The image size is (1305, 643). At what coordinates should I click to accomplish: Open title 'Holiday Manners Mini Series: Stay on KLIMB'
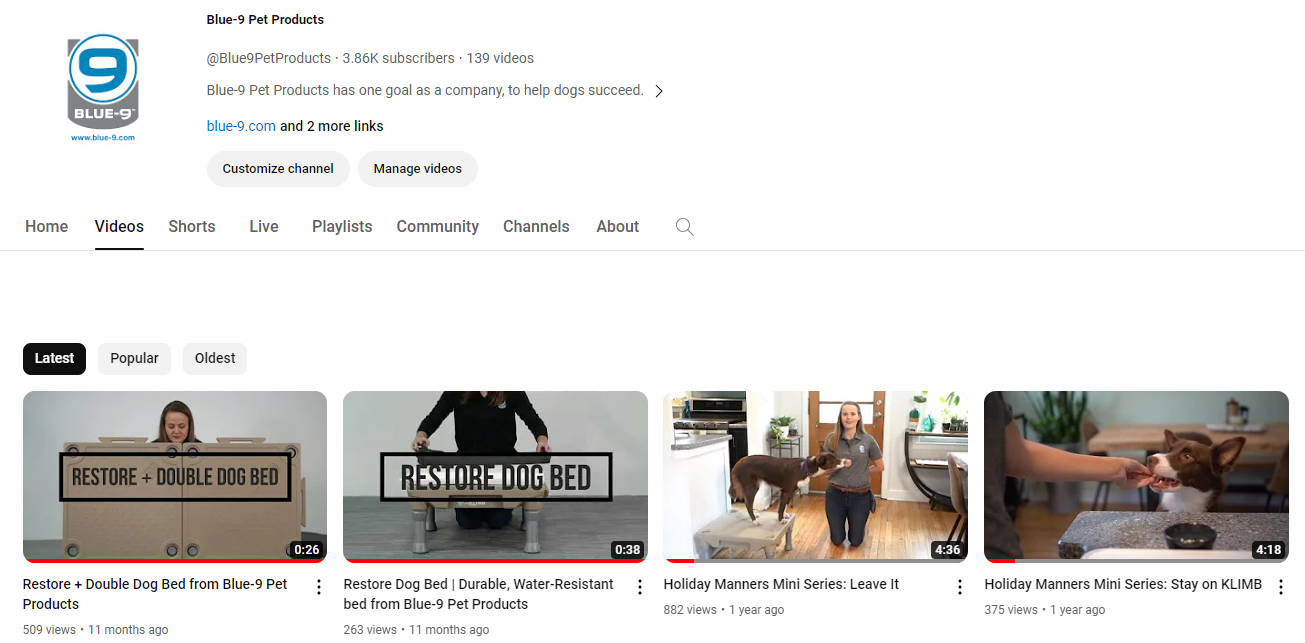pyautogui.click(x=1123, y=584)
